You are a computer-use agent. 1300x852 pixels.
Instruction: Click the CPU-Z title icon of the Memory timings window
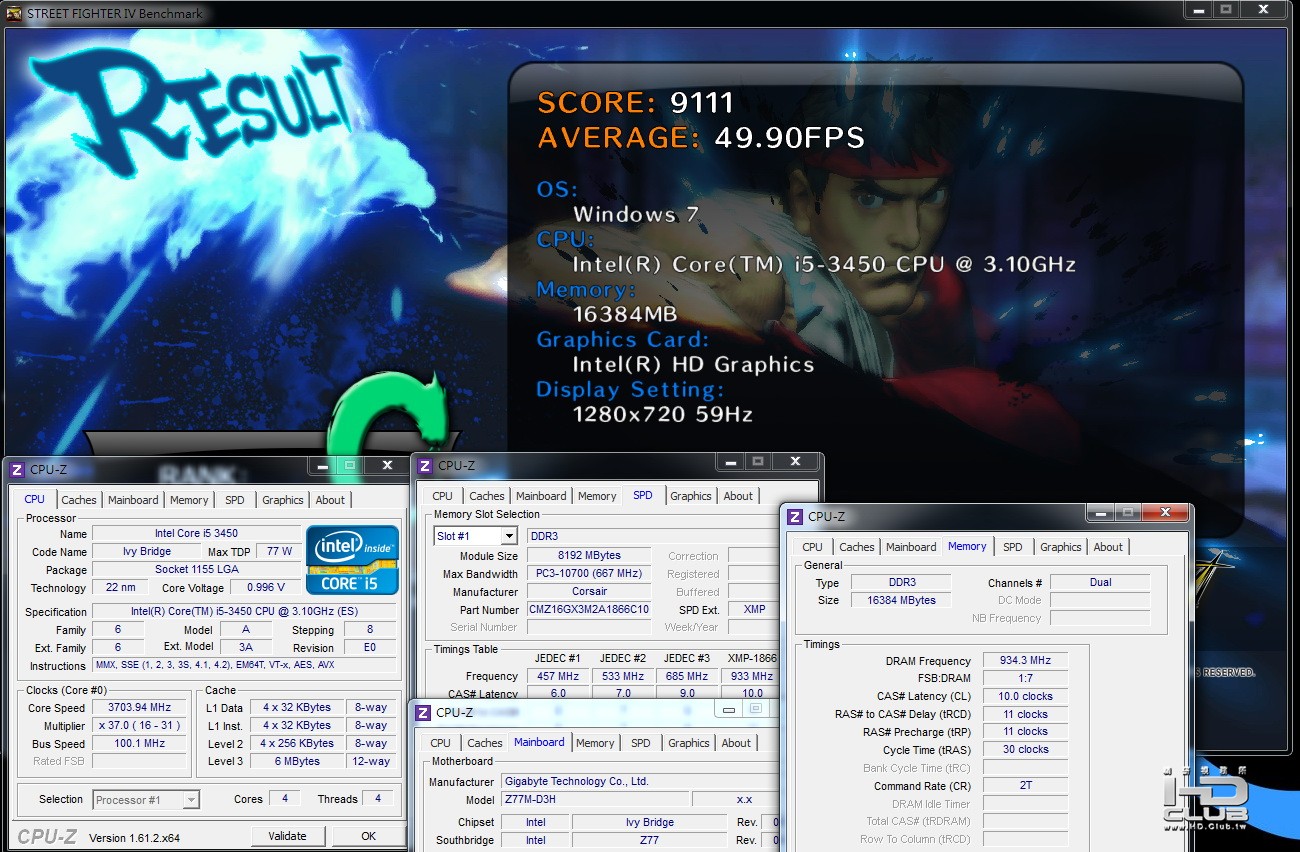point(795,517)
